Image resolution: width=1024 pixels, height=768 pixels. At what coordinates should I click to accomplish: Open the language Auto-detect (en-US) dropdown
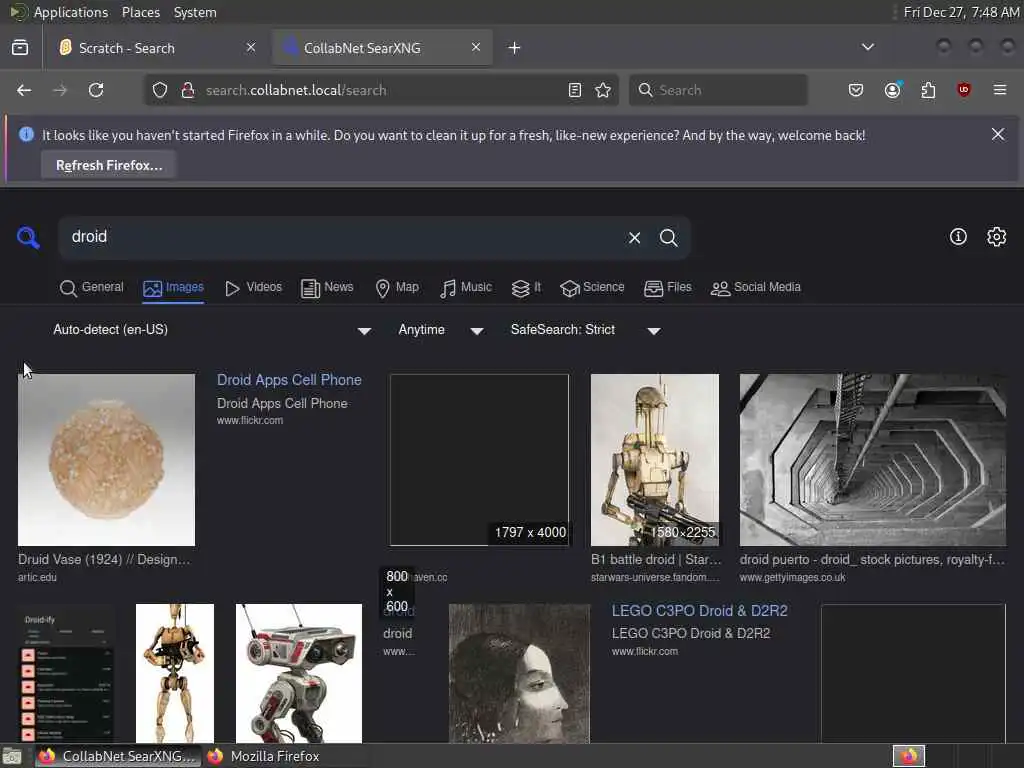click(x=212, y=330)
